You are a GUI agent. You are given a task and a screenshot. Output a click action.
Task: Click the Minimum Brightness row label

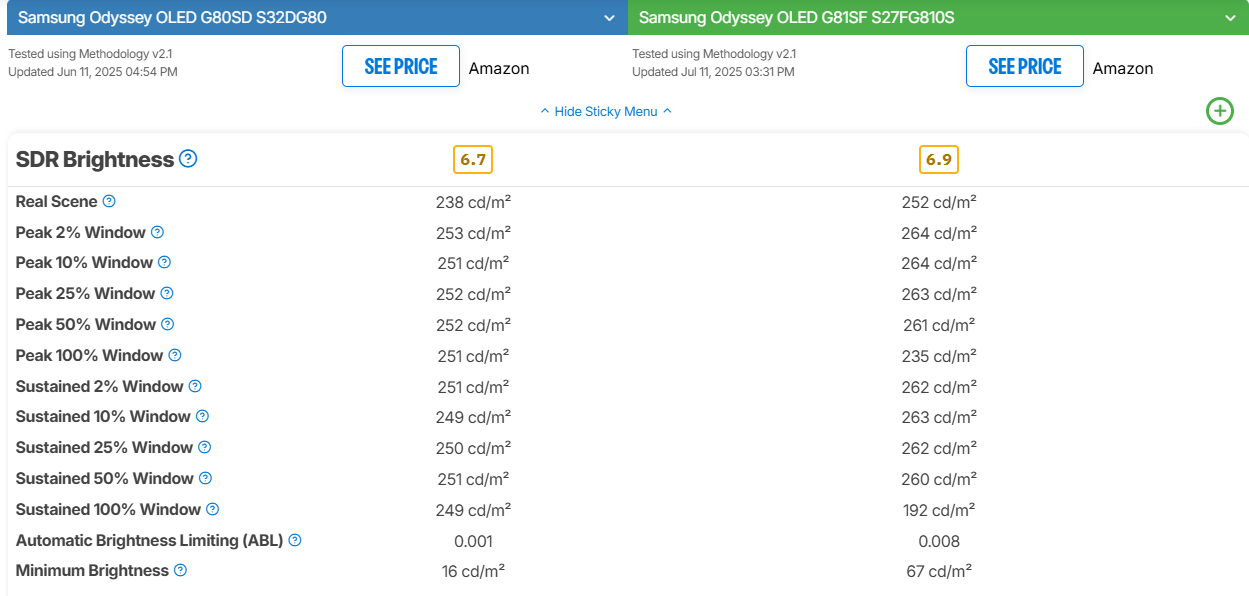pos(92,570)
